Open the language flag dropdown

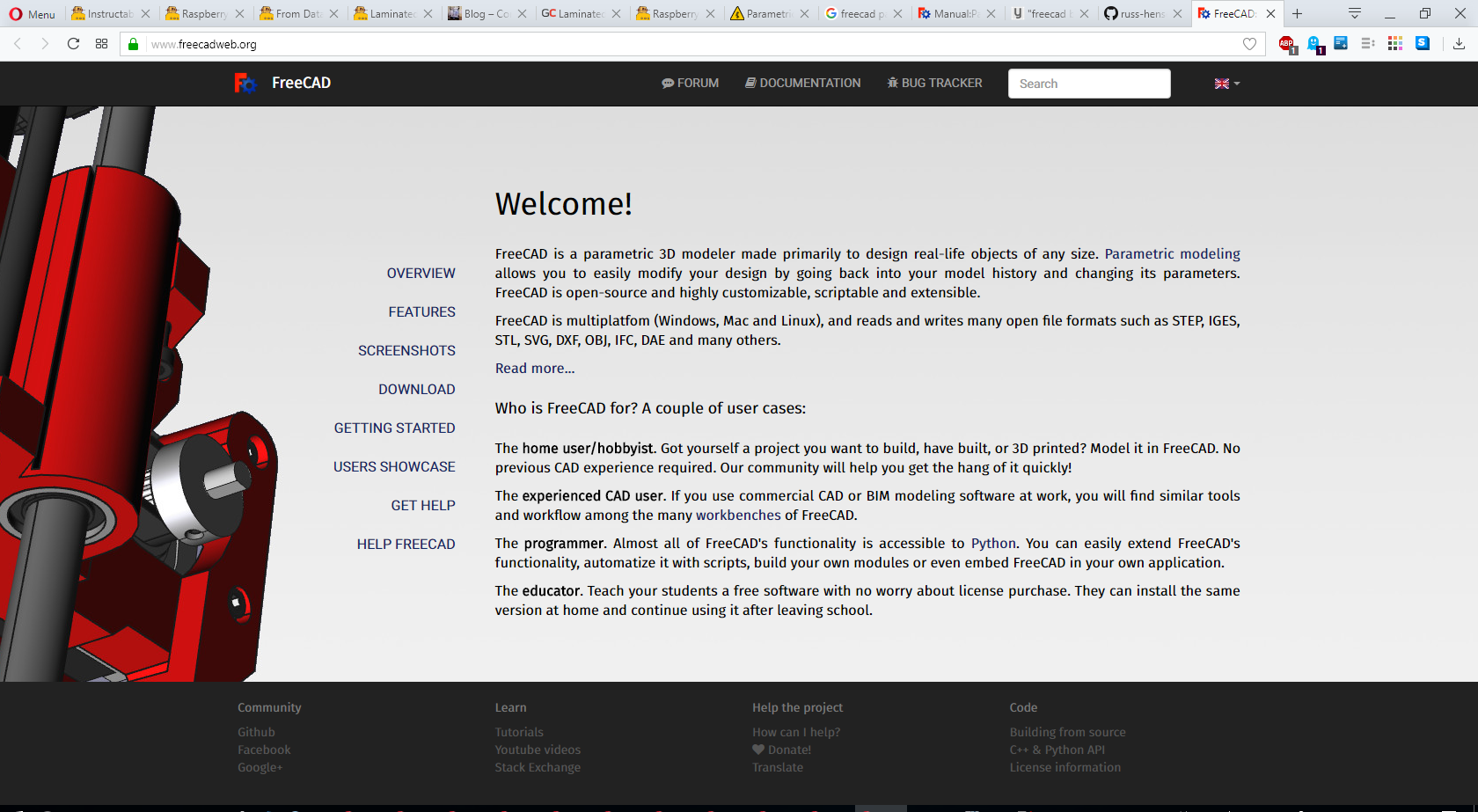[1227, 84]
